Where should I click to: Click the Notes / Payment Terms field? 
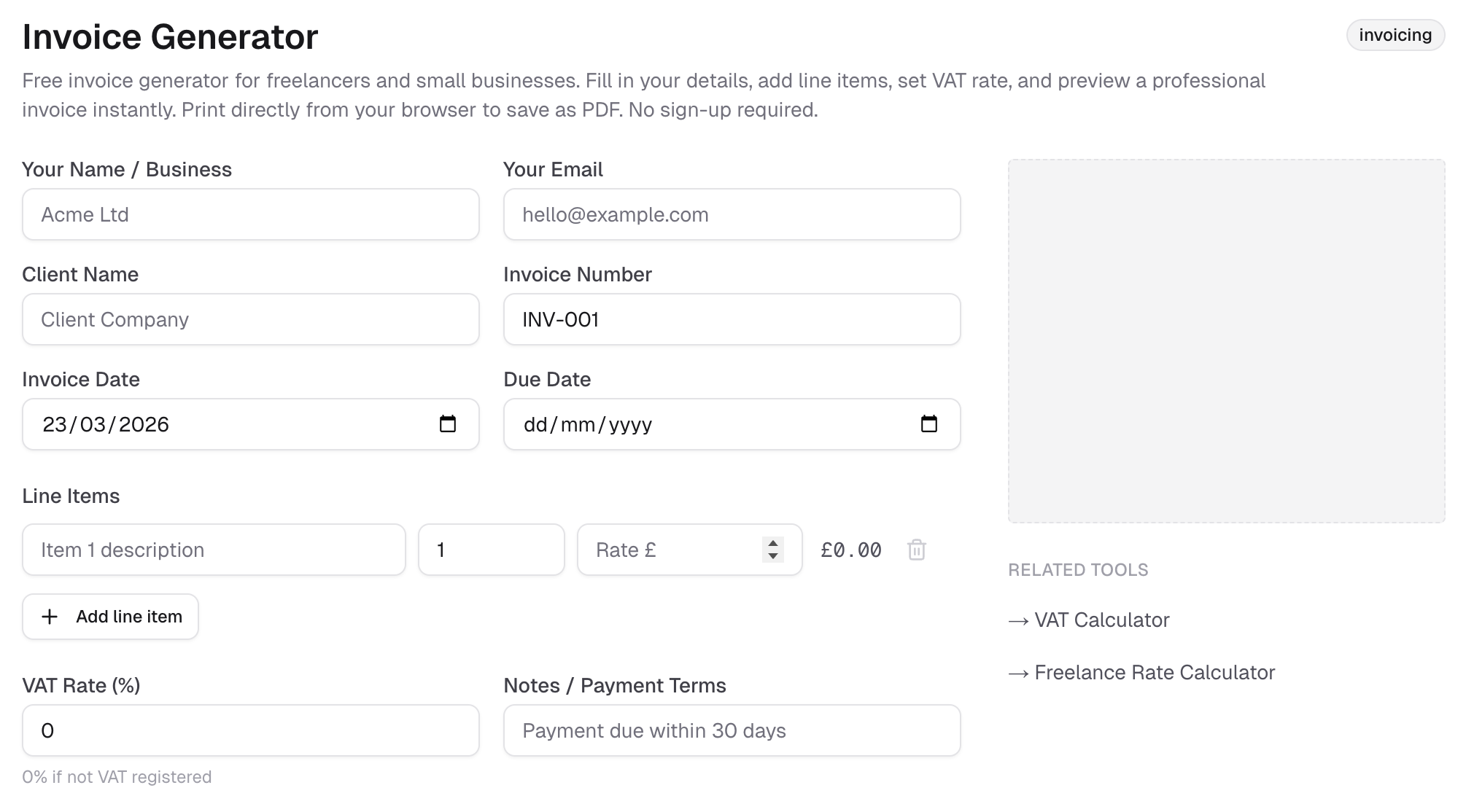(x=732, y=730)
